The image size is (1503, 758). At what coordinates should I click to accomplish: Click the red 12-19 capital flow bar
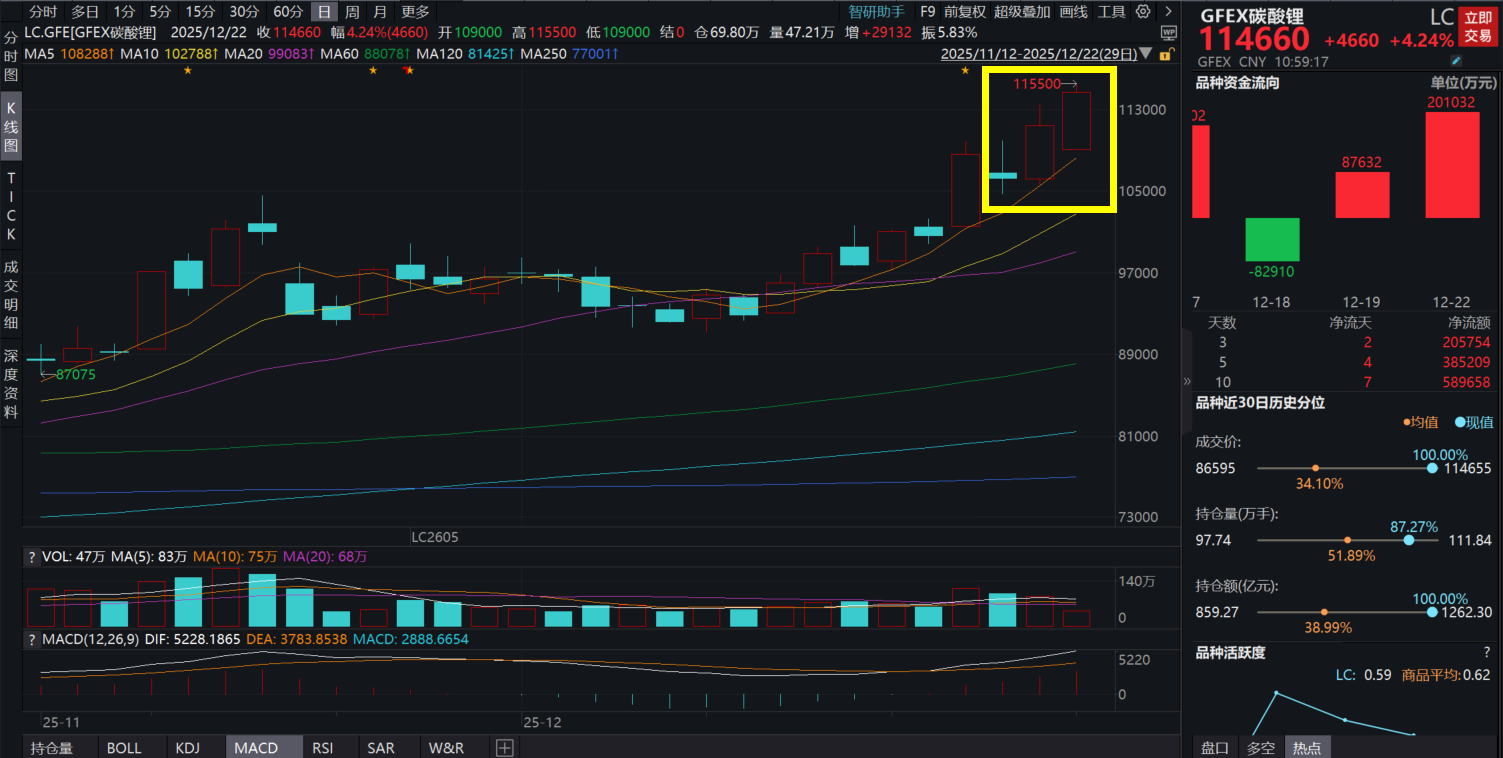click(1362, 195)
